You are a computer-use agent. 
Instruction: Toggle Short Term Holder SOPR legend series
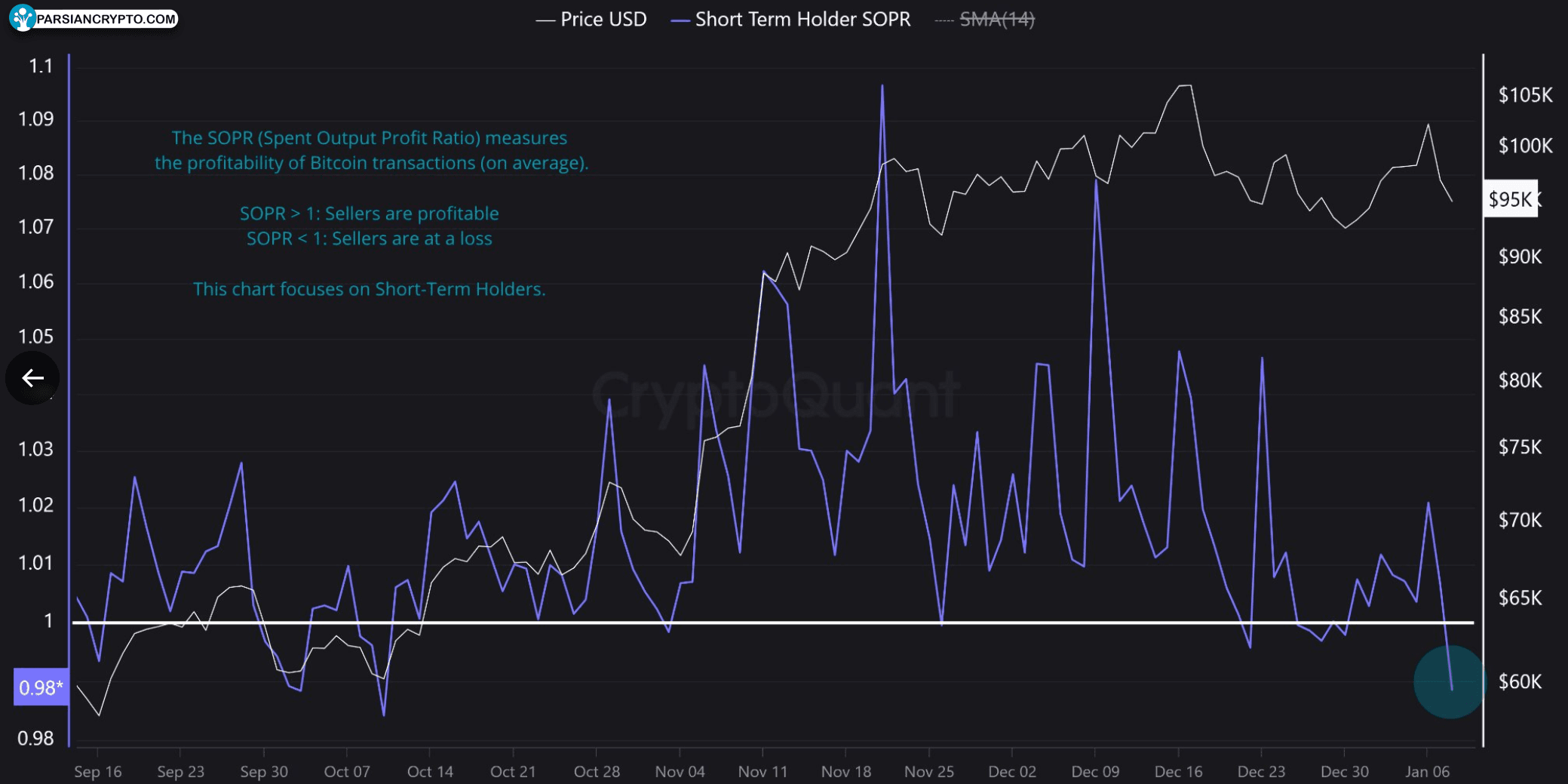[790, 20]
